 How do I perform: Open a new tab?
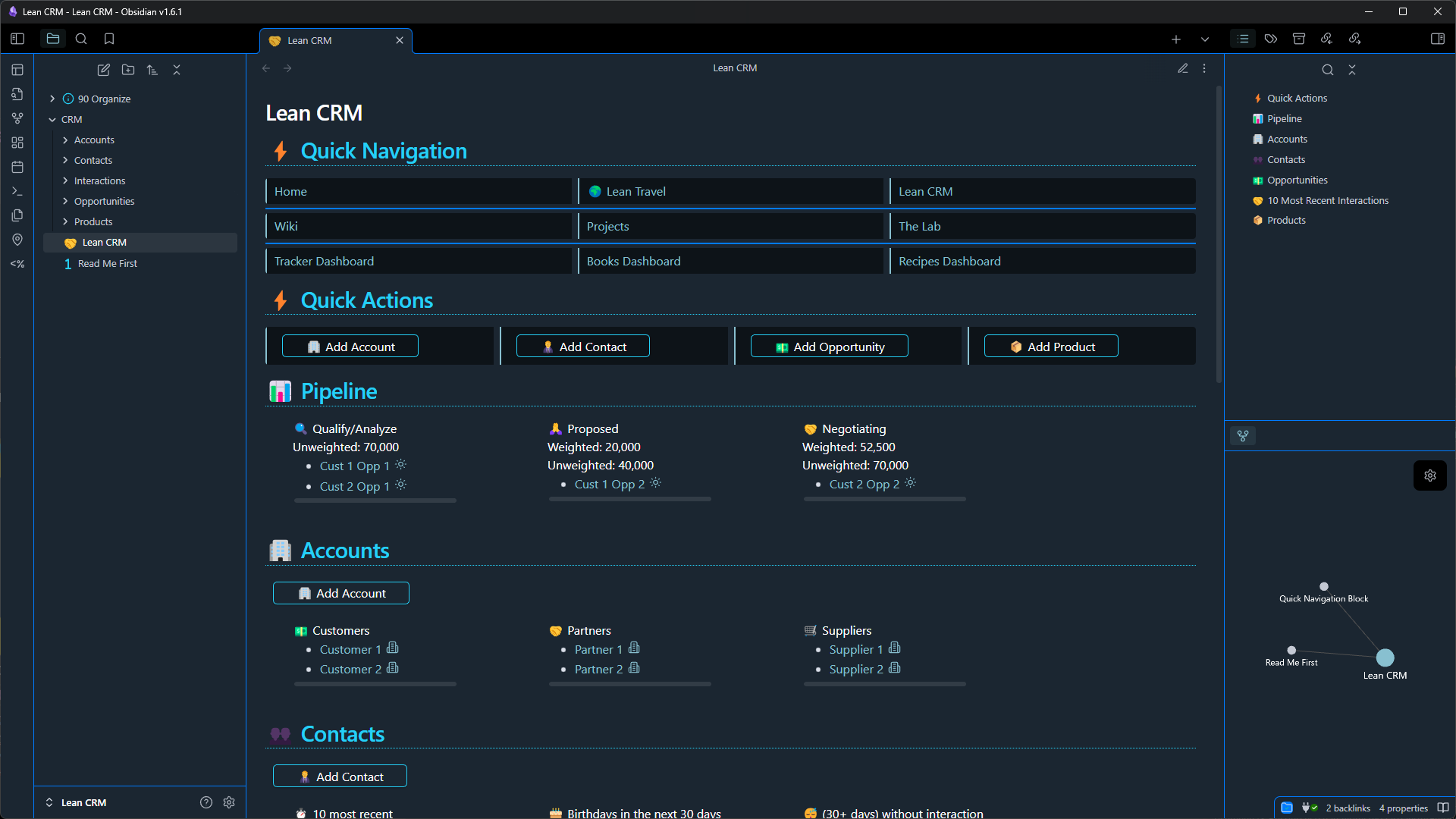(1176, 39)
